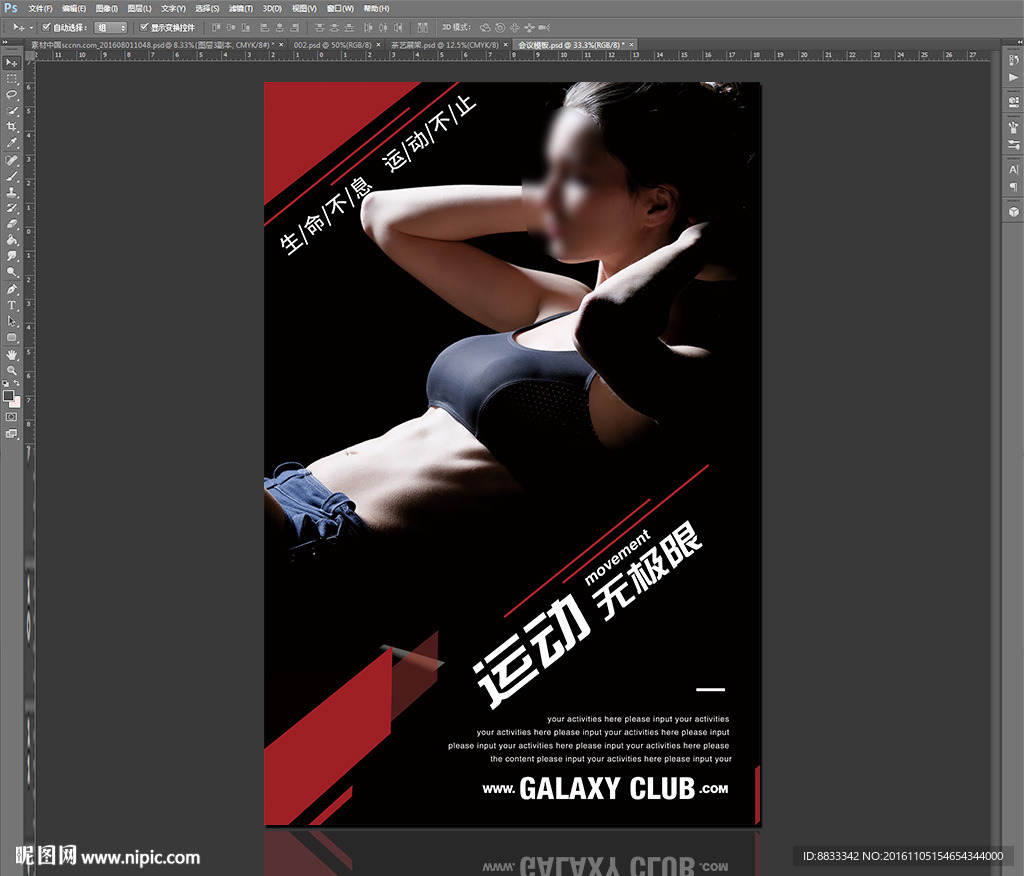Toggle Quick Mask mode
1024x876 pixels.
(x=11, y=417)
